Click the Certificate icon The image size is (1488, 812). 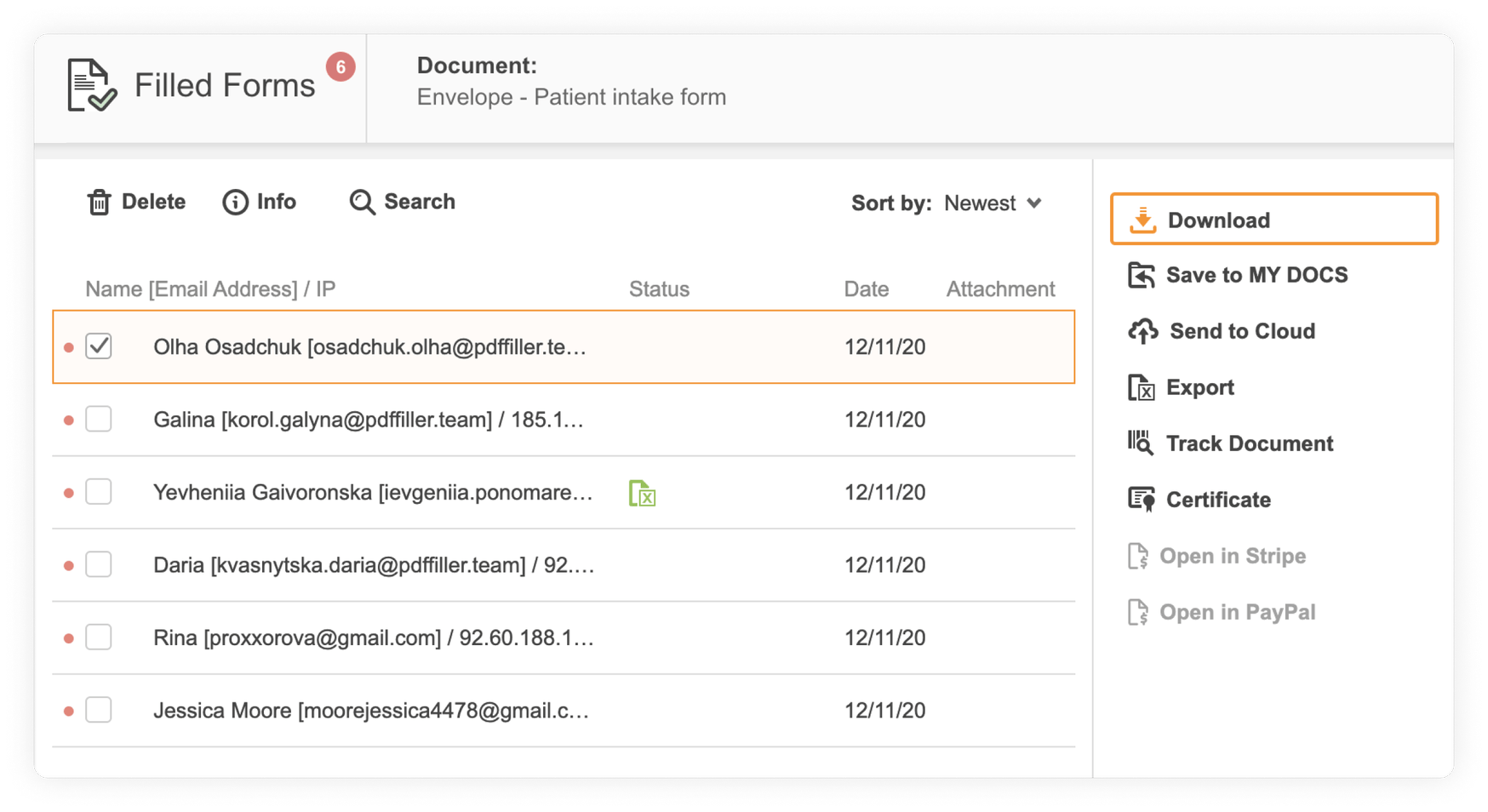click(x=1141, y=500)
